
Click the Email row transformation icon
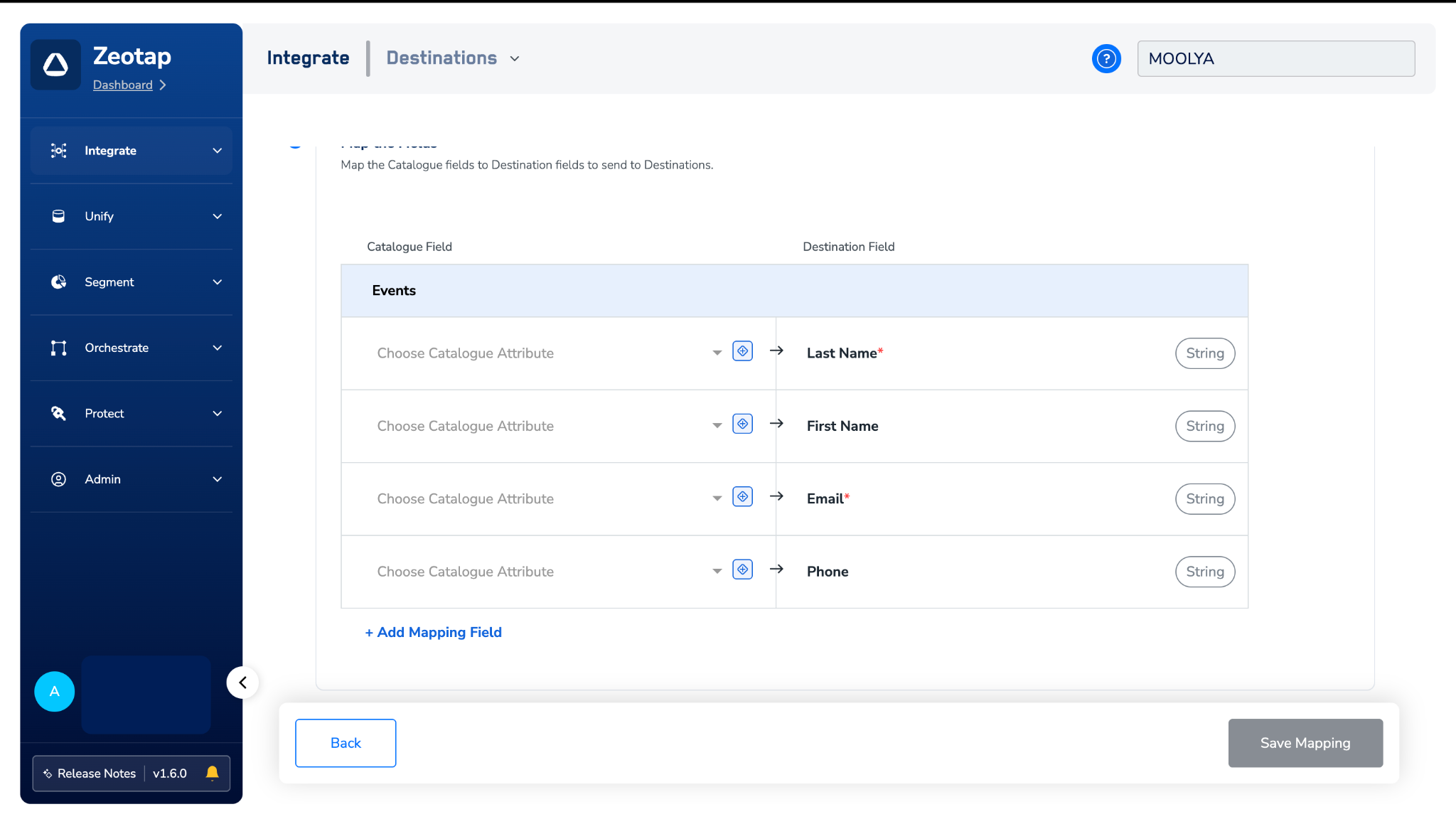pyautogui.click(x=742, y=497)
